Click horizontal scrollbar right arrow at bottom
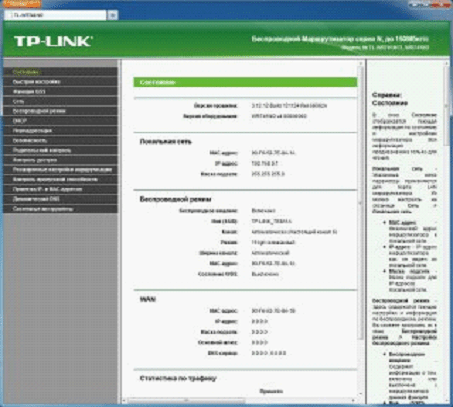Screen dimensions: 453x407 [x=353, y=400]
